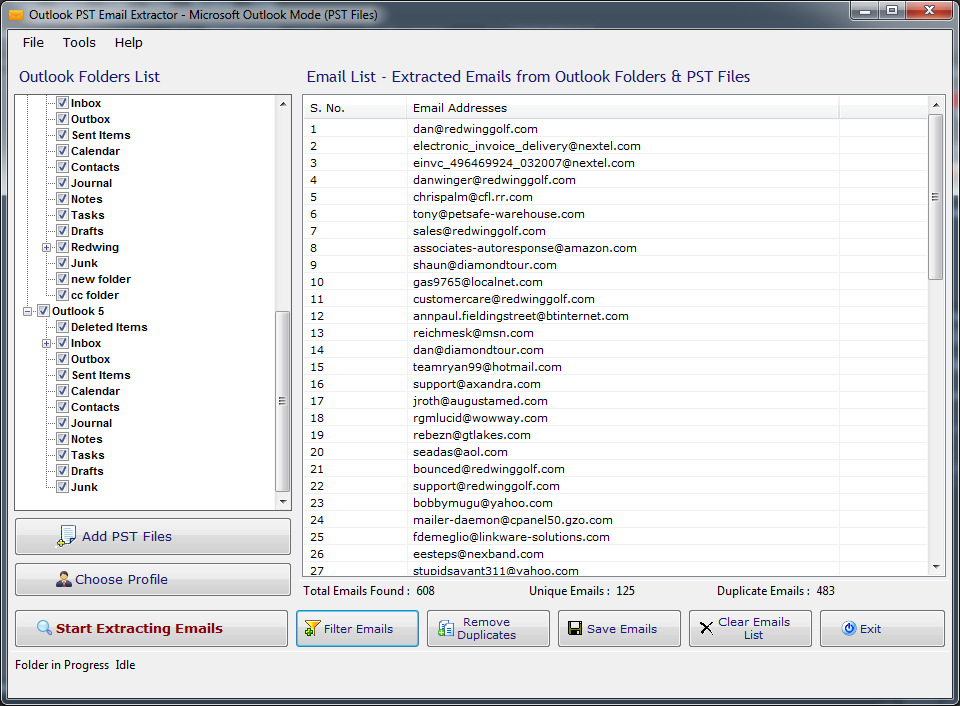Select associates-autoresponse@amazon.com row
The image size is (960, 706).
coord(615,248)
